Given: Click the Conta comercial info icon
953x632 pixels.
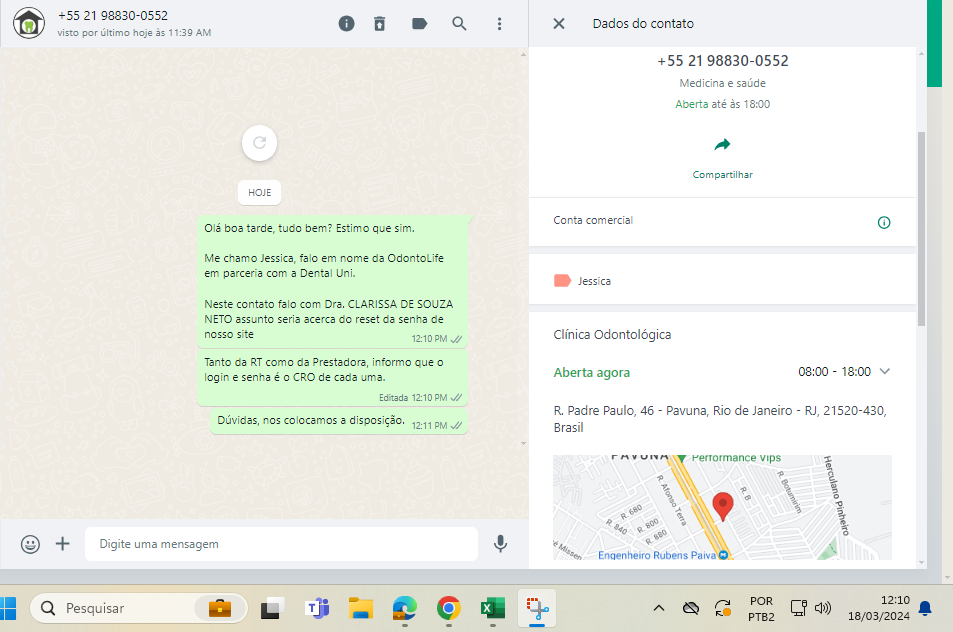Looking at the screenshot, I should coord(883,222).
